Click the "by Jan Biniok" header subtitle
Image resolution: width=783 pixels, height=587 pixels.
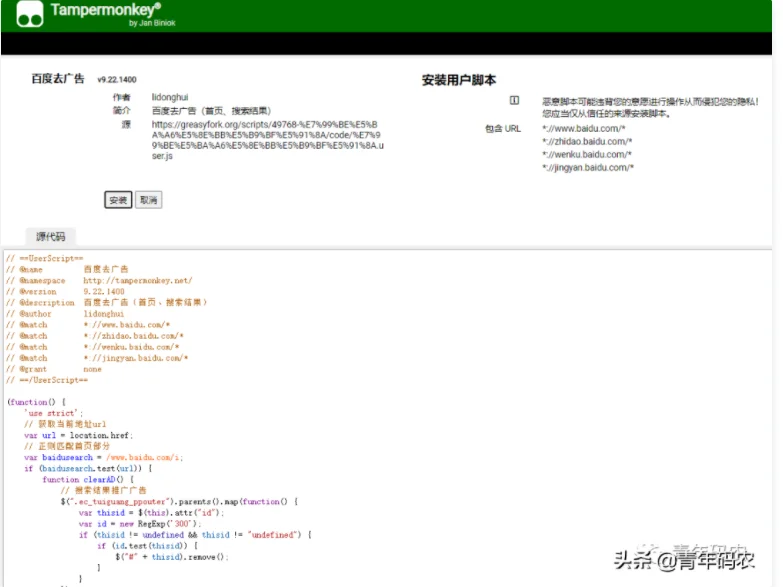152,23
